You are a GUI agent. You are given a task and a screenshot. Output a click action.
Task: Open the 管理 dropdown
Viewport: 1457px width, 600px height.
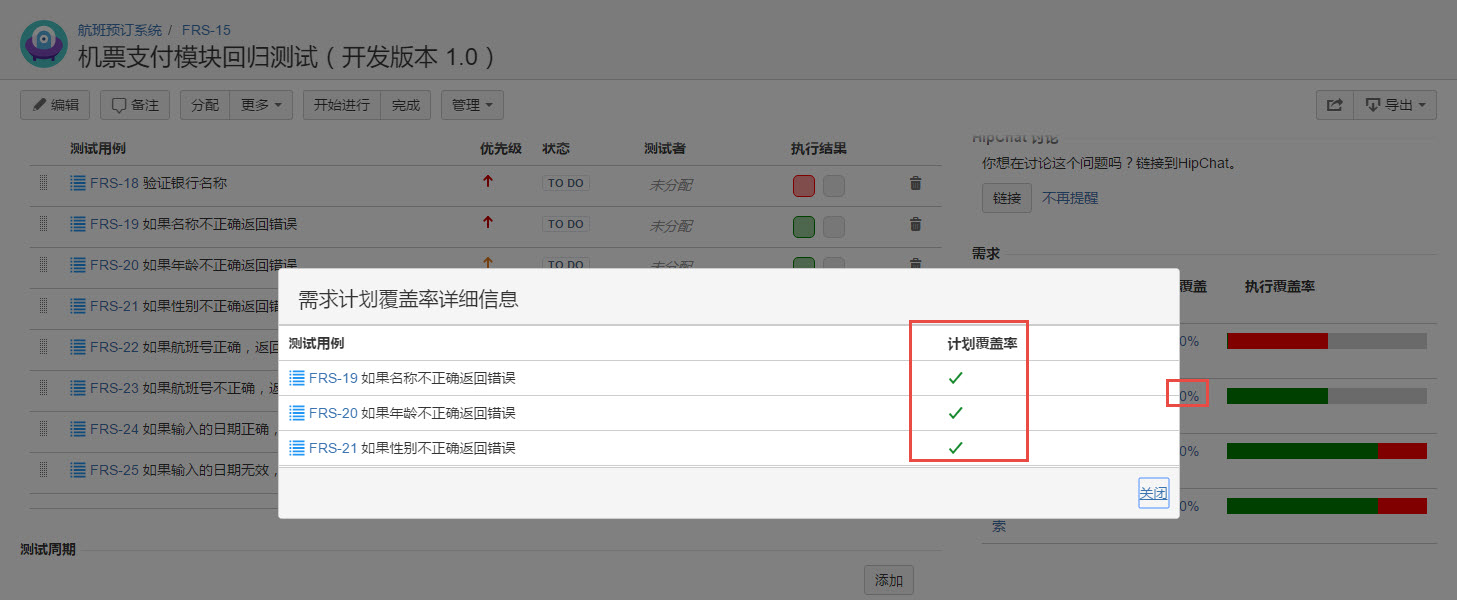tap(472, 105)
